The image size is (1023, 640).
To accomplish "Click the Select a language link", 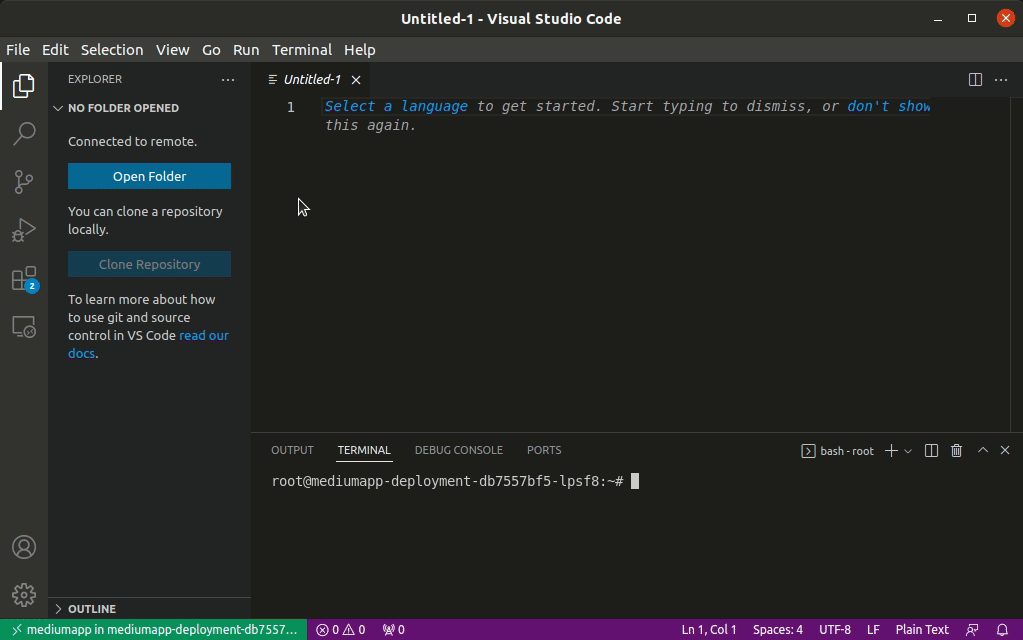I will point(396,106).
